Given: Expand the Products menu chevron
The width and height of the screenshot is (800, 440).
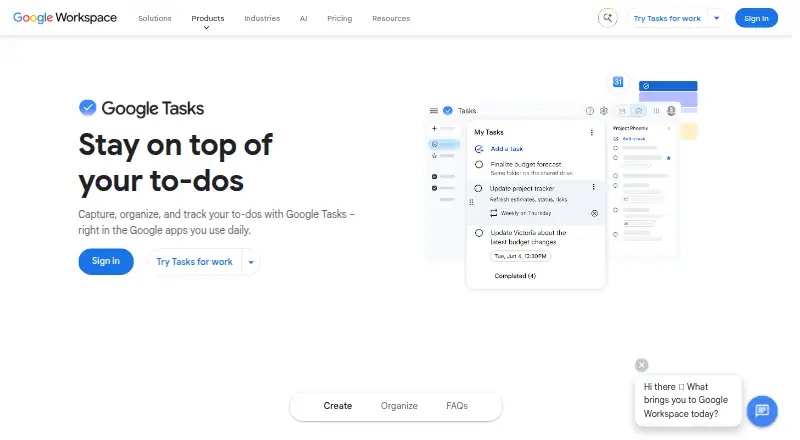Looking at the screenshot, I should tap(206, 28).
